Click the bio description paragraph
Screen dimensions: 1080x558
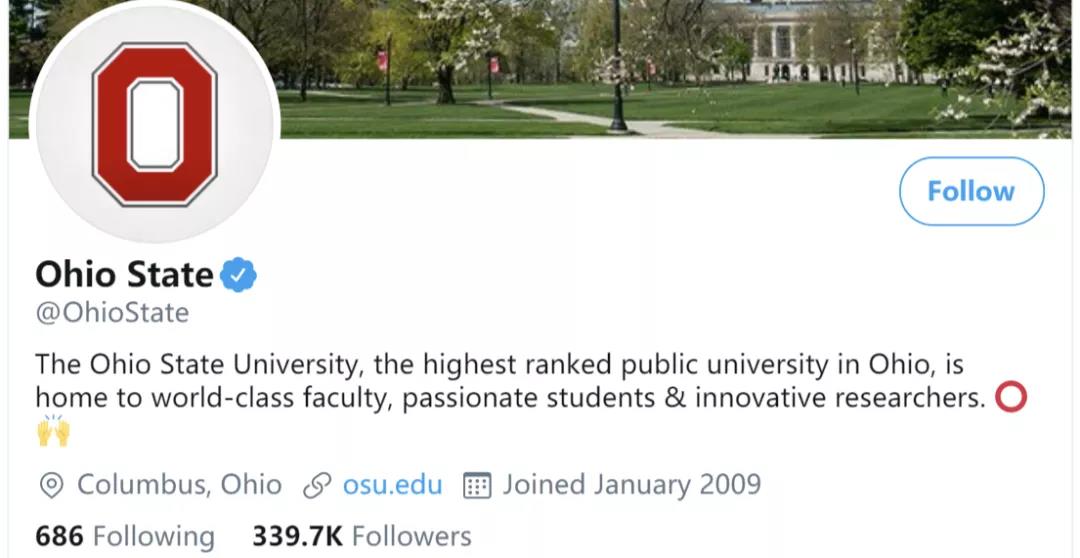500,380
